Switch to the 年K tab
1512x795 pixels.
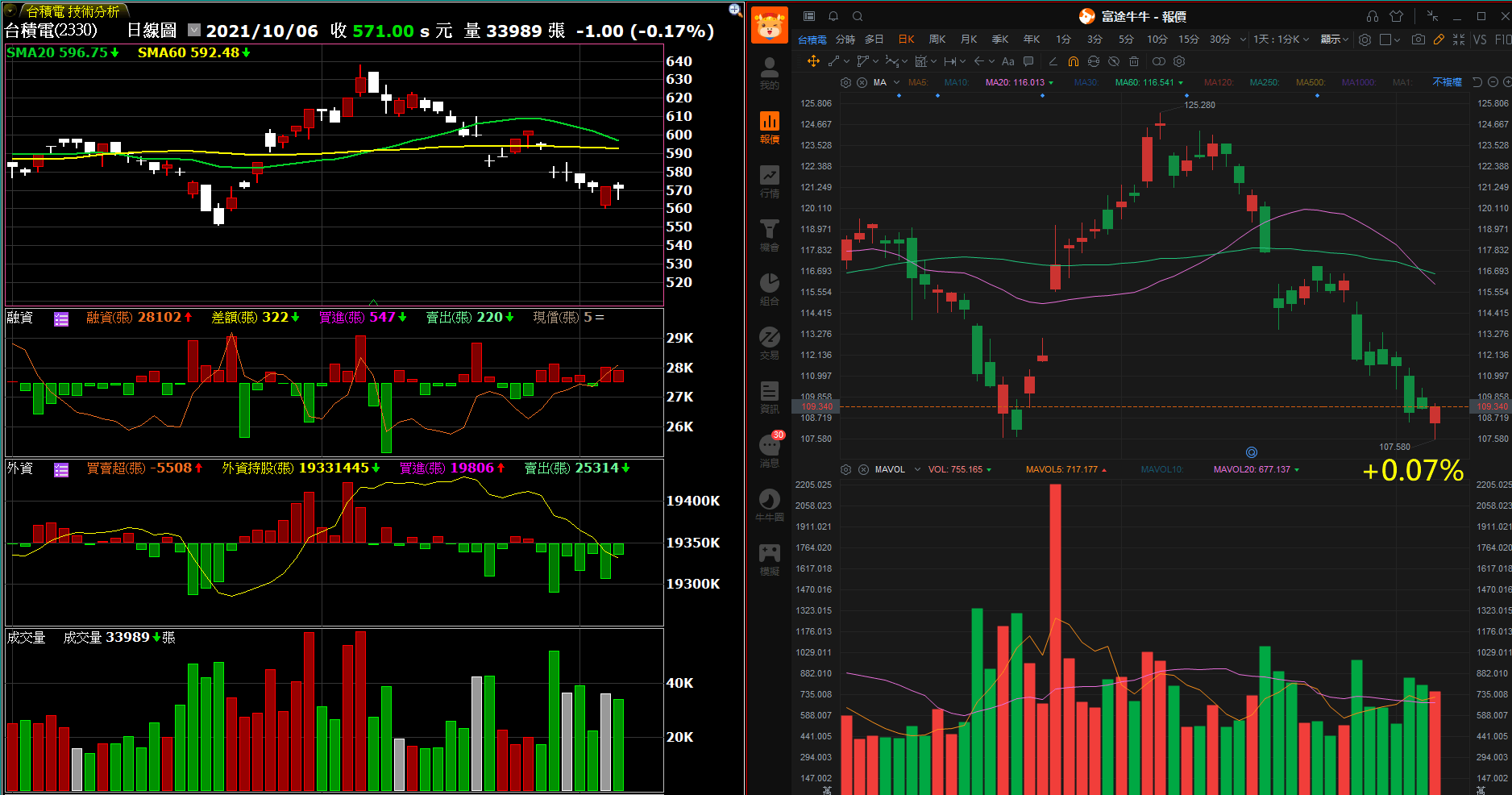[1032, 40]
